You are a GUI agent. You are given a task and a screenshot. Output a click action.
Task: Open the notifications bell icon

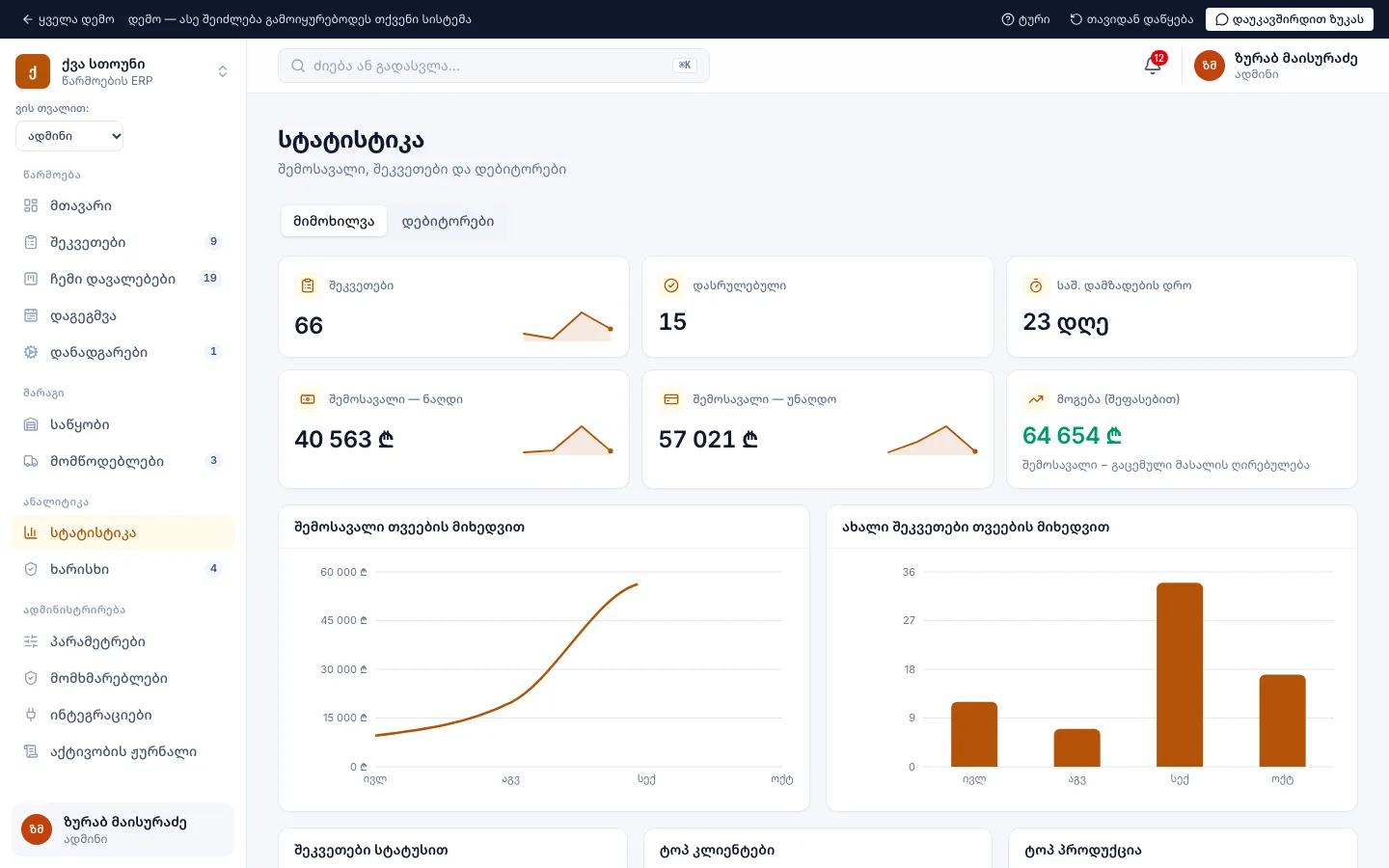[1153, 66]
